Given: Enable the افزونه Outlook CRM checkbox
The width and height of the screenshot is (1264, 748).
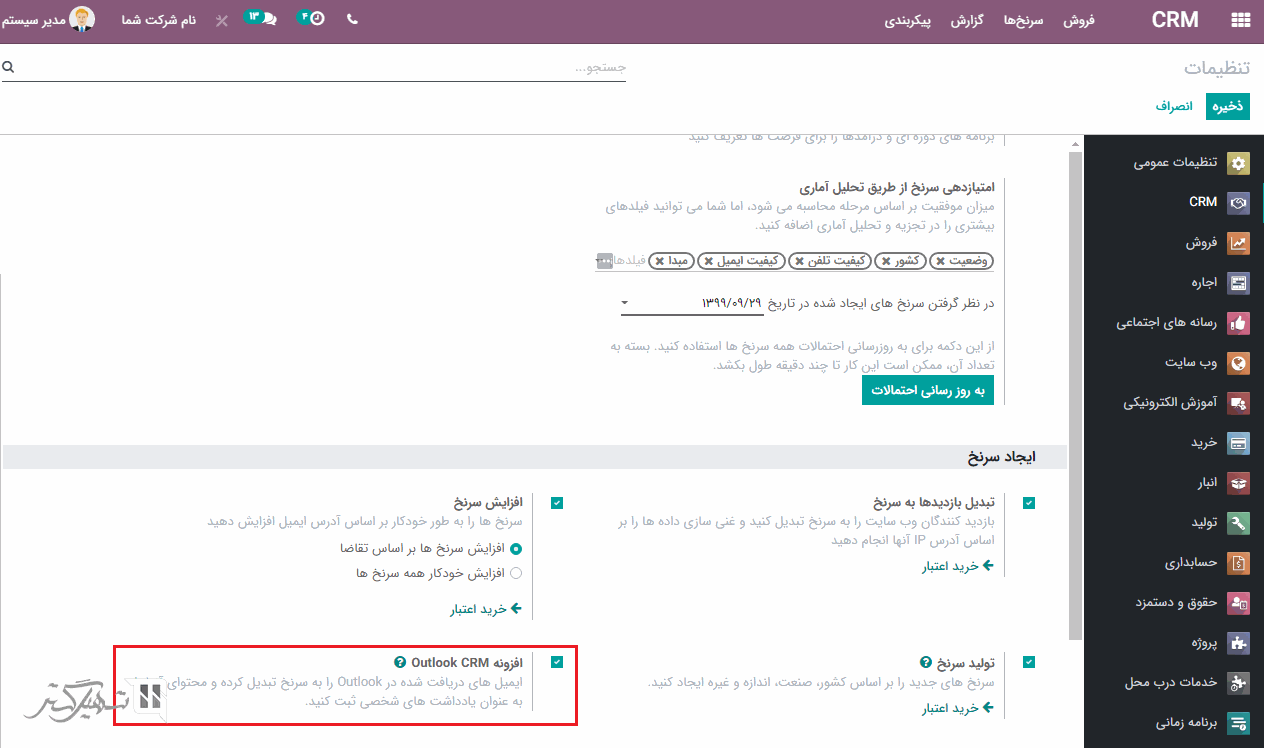Looking at the screenshot, I should [x=557, y=661].
